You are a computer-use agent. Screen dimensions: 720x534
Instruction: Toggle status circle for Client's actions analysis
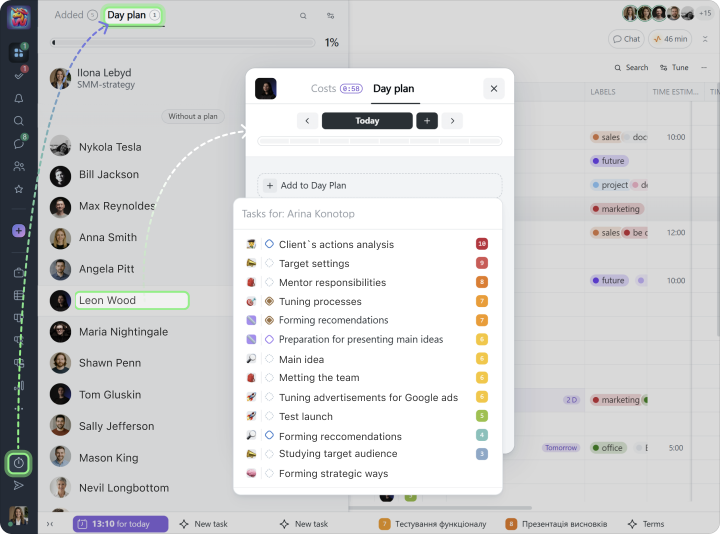(x=269, y=244)
